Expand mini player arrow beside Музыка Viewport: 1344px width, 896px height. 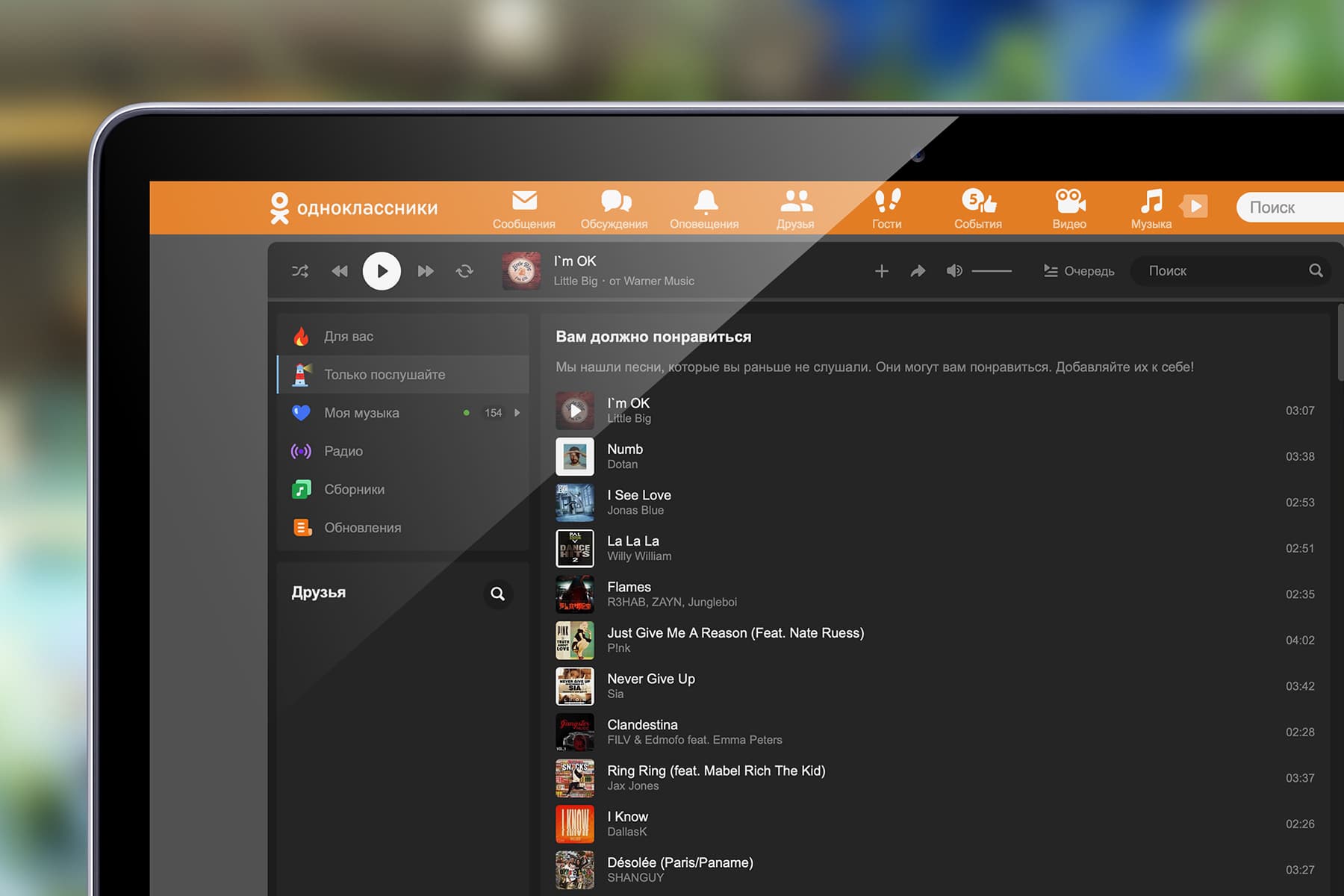click(x=1194, y=206)
